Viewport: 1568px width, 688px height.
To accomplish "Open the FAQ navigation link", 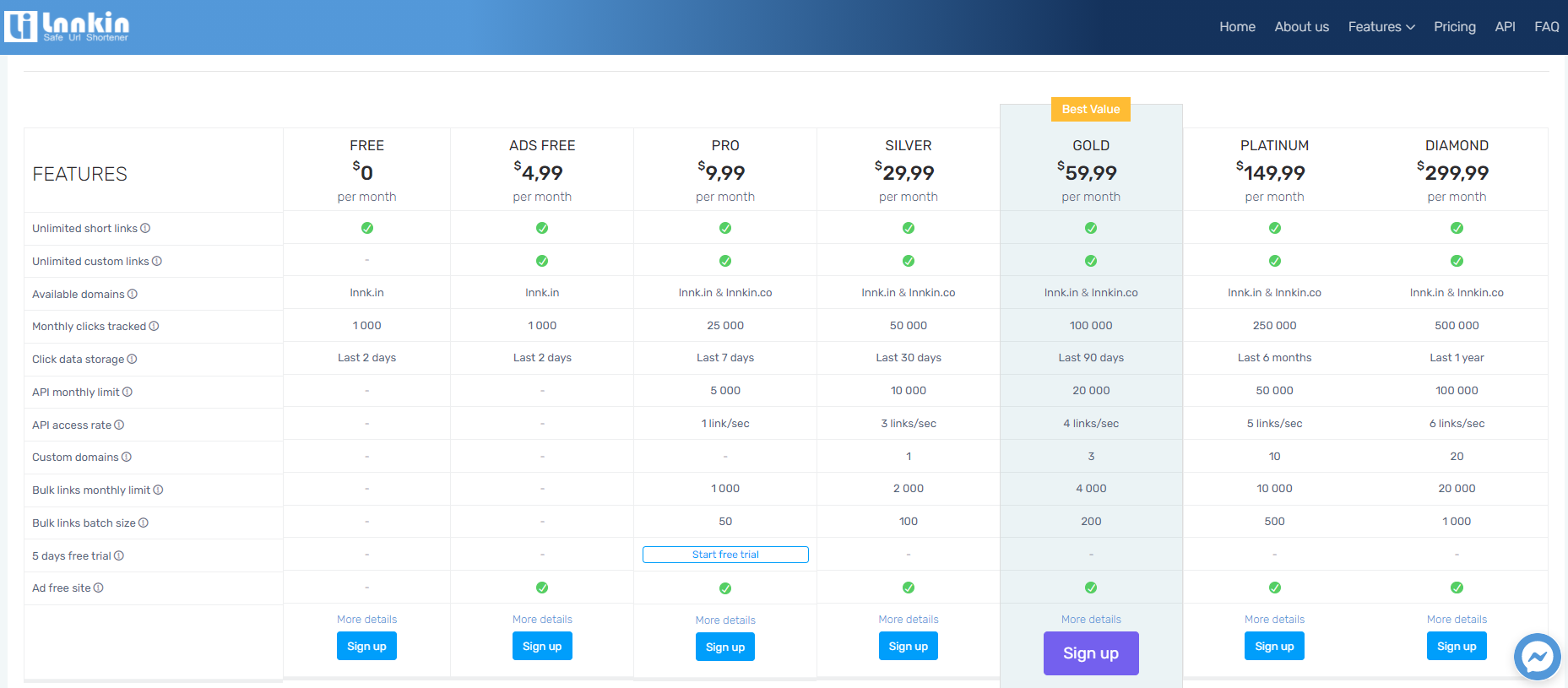I will pos(1546,27).
